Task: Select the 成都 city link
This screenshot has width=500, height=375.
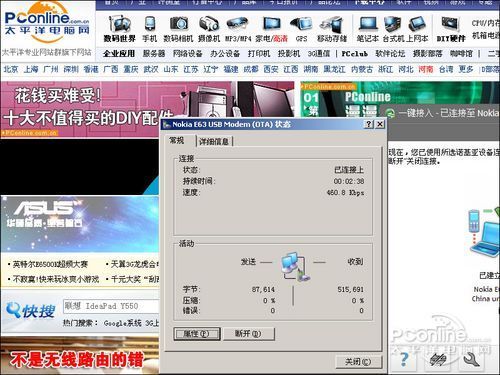Action: (x=251, y=69)
